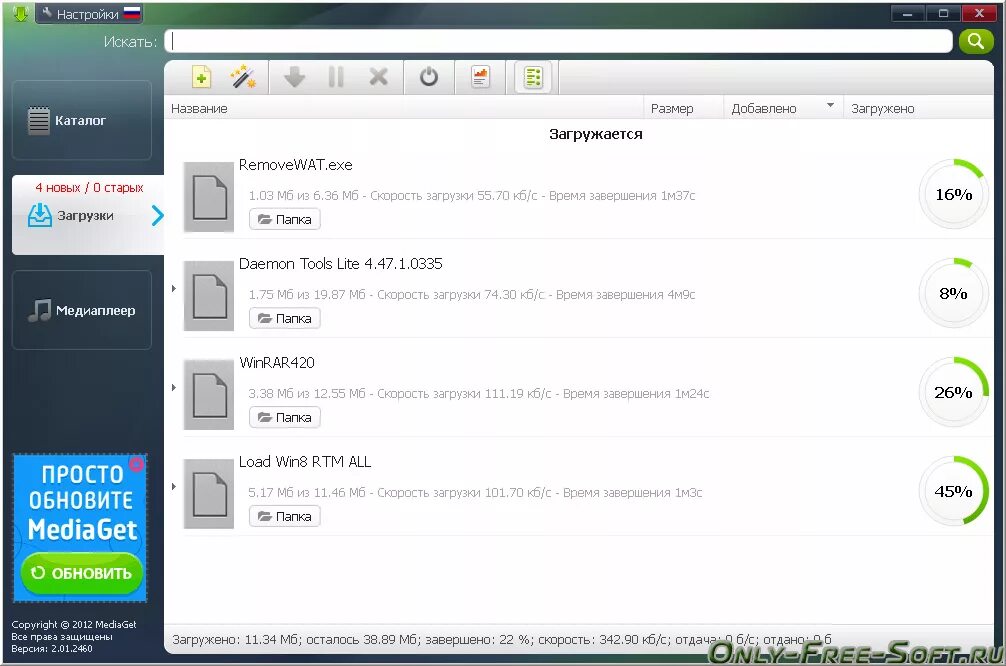Minimize the MediaGet window

[x=907, y=13]
